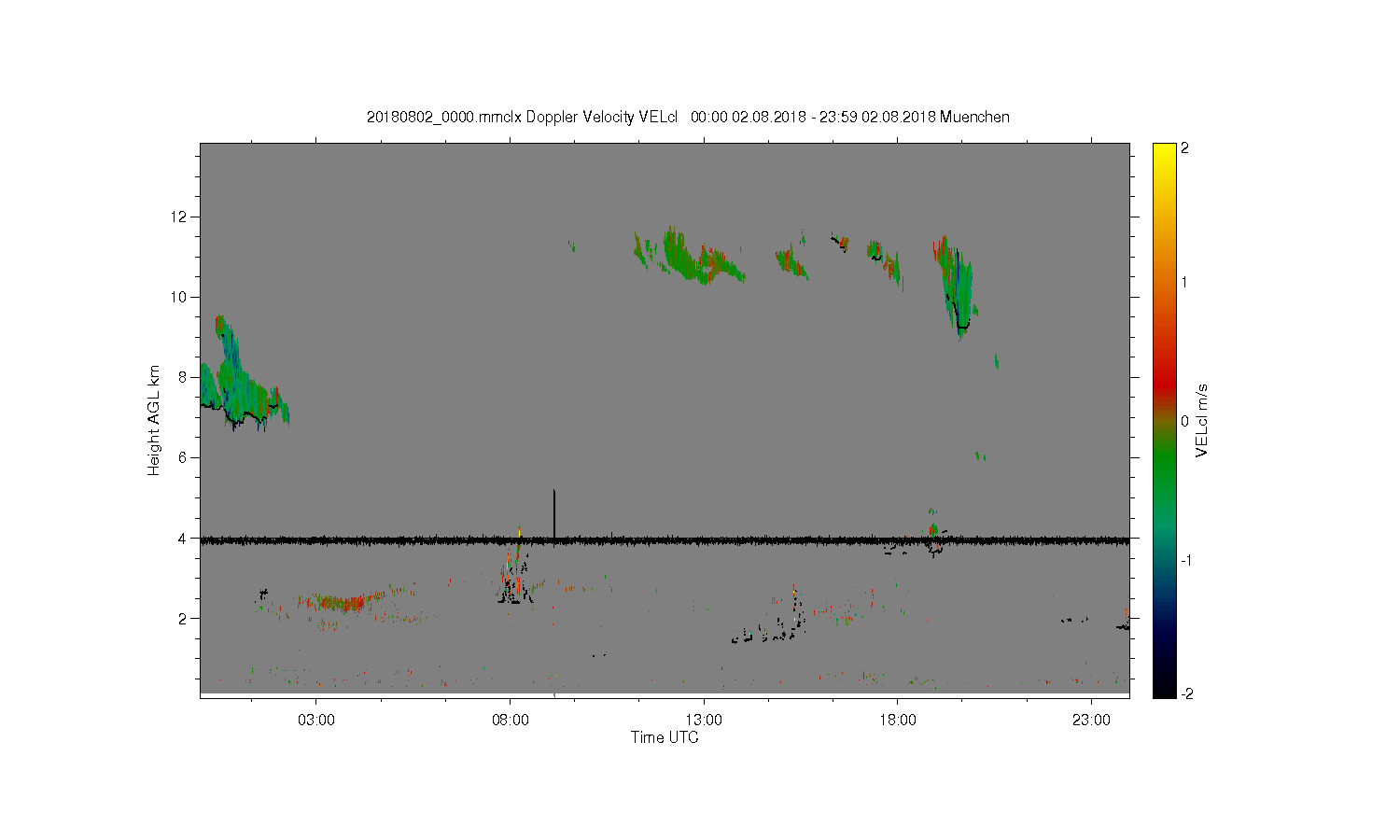
Task: Click the 'Muenchen' location label in title
Action: [974, 118]
